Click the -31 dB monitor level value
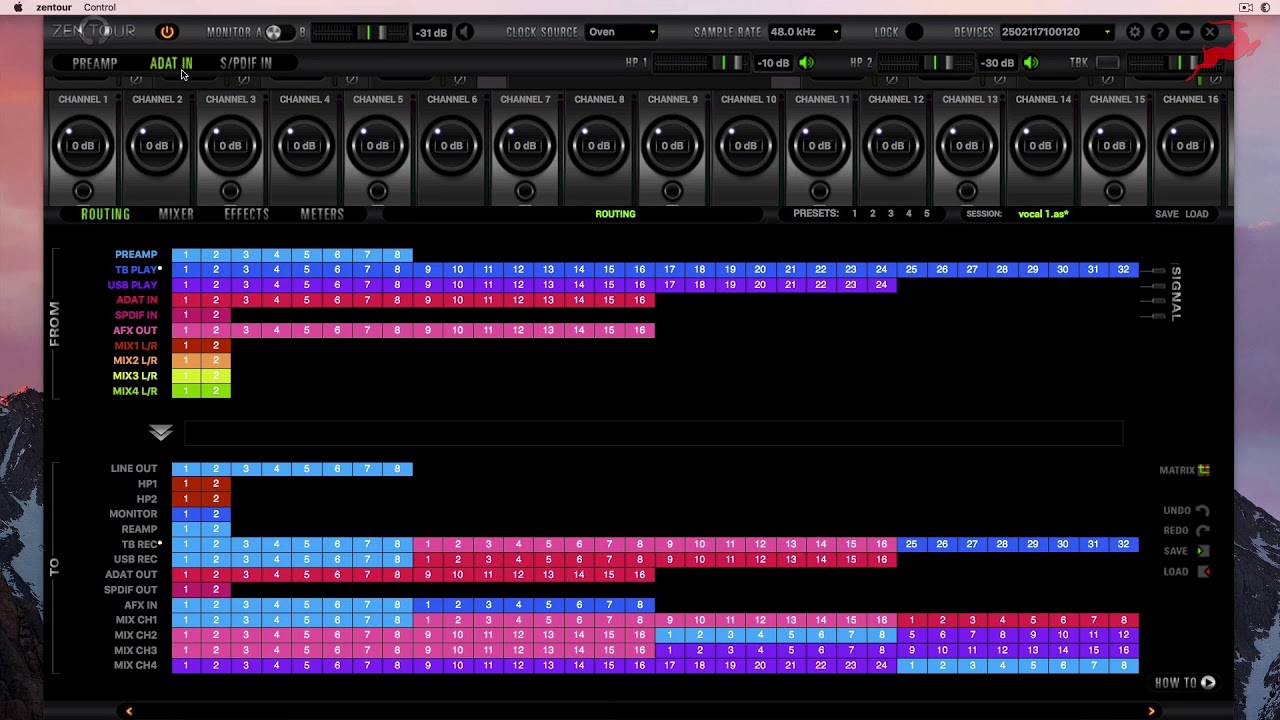Screen dimensions: 1280x720 point(432,33)
